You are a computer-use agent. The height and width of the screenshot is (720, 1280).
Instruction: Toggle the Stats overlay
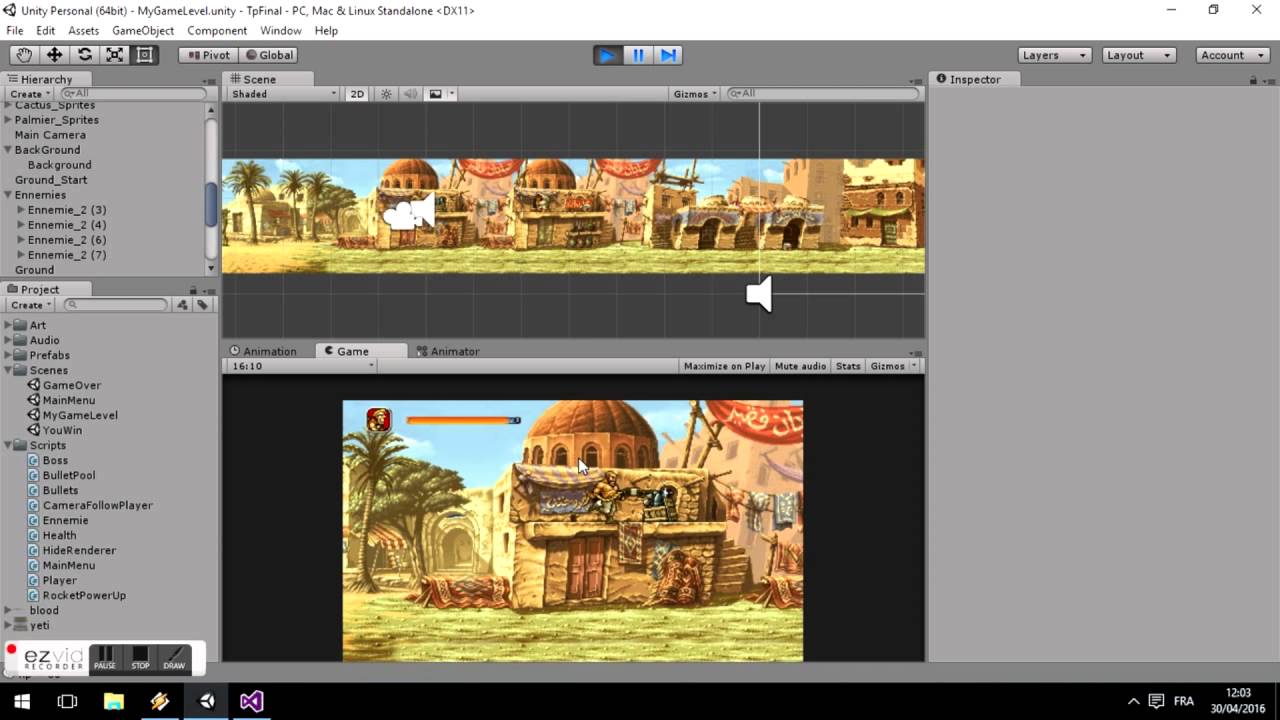tap(848, 366)
